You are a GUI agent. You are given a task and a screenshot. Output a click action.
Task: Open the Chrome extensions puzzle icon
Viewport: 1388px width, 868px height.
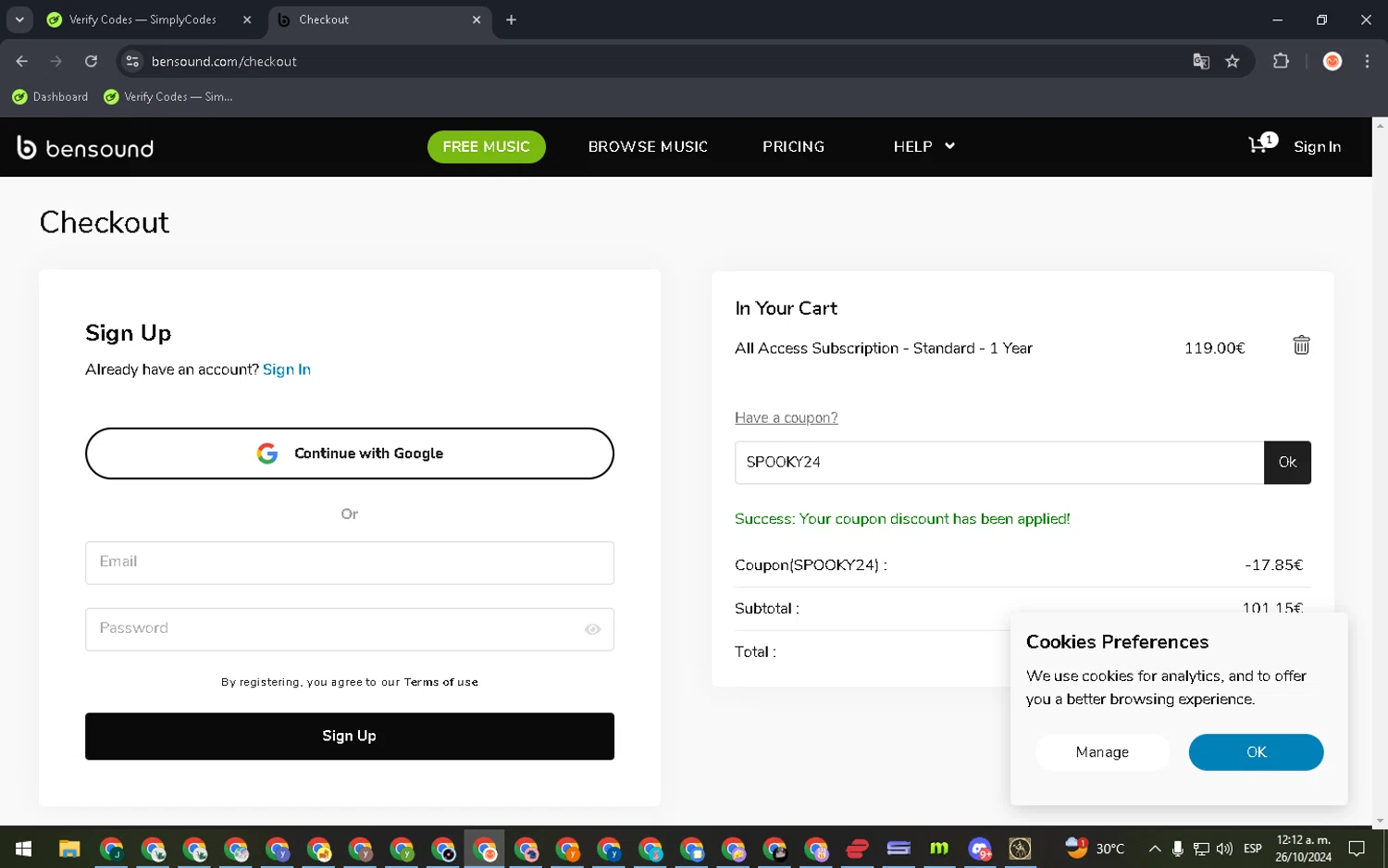point(1281,61)
